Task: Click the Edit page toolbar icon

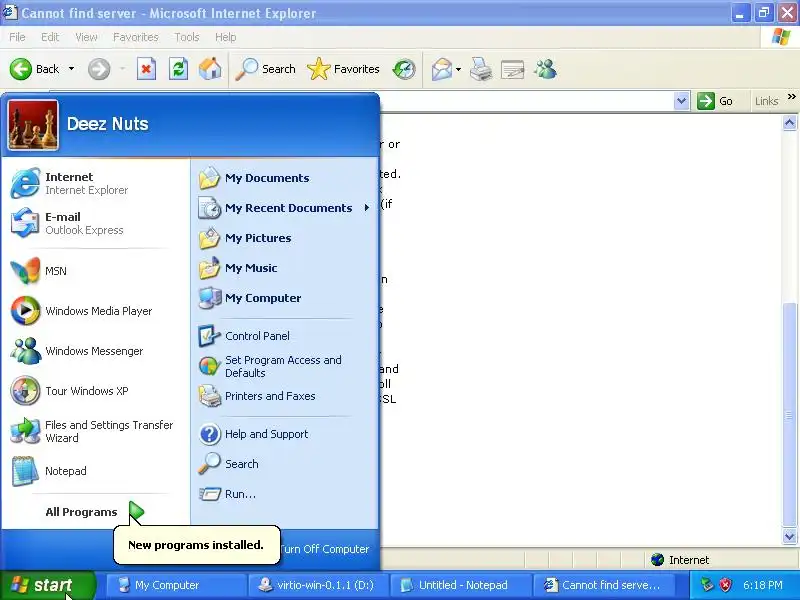Action: pos(513,69)
